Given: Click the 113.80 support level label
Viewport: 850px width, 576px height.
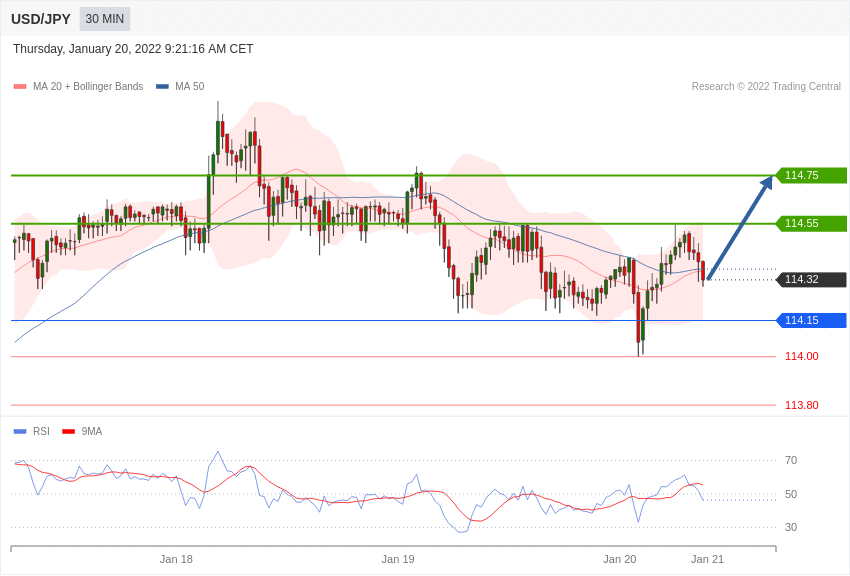Looking at the screenshot, I should coord(801,405).
